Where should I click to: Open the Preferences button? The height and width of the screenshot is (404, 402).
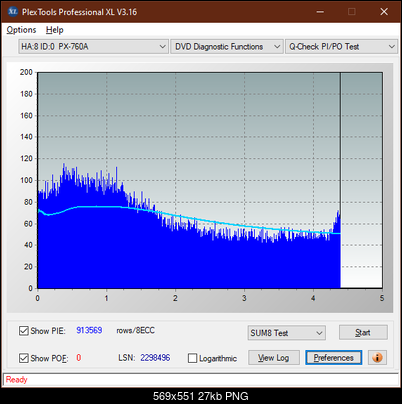pyautogui.click(x=334, y=358)
